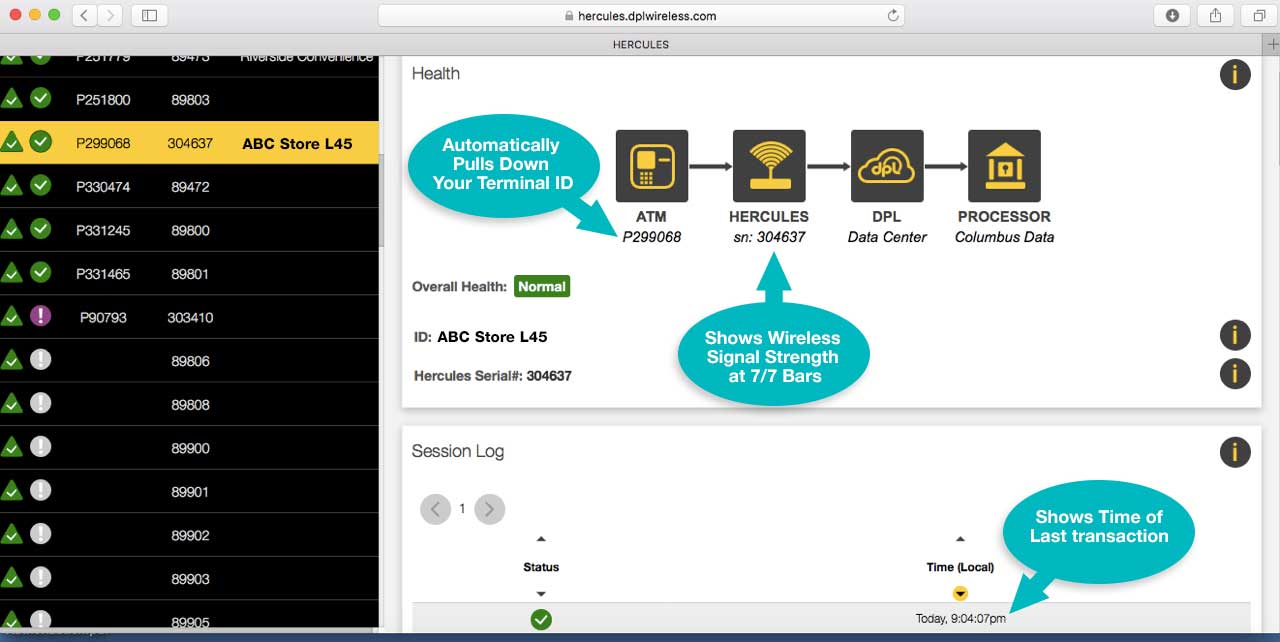Screen dimensions: 1280x642
Task: Click serial number 89903 row
Action: (190, 579)
